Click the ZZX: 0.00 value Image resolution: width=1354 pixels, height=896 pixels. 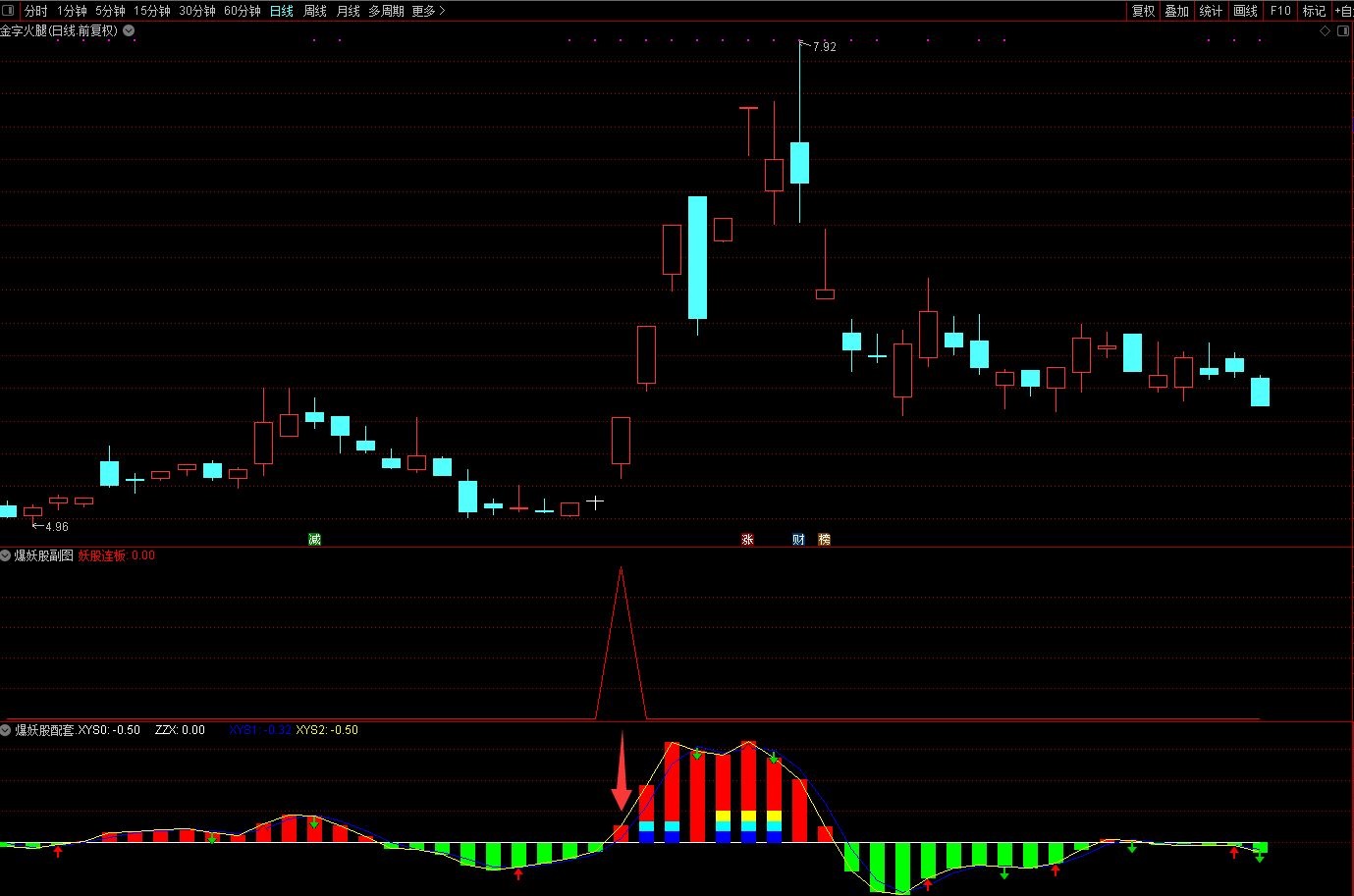point(180,730)
